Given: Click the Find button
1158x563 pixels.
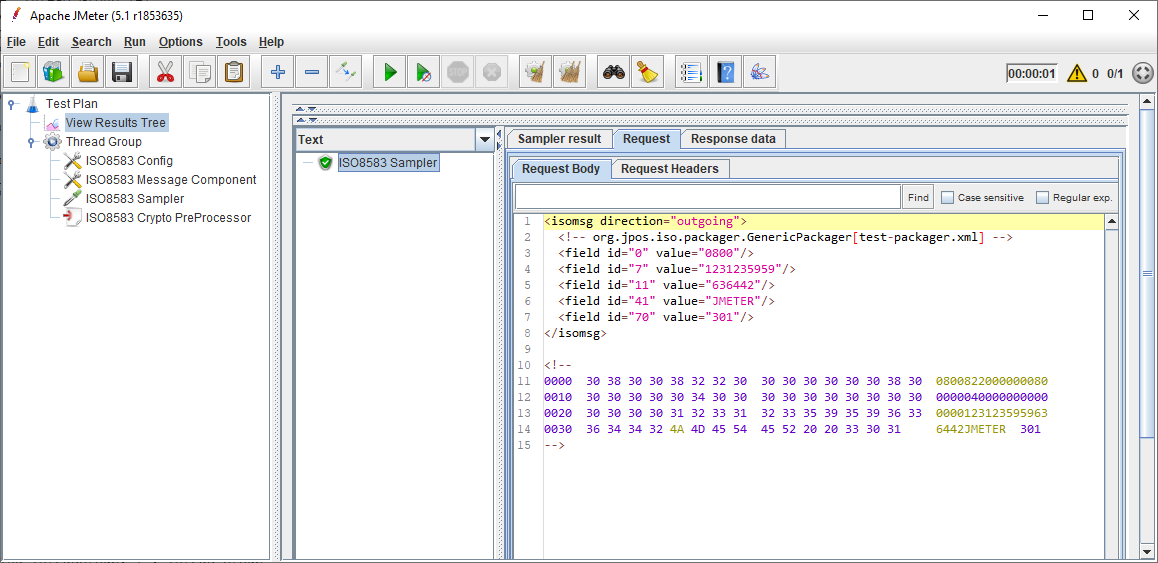Looking at the screenshot, I should [x=918, y=197].
